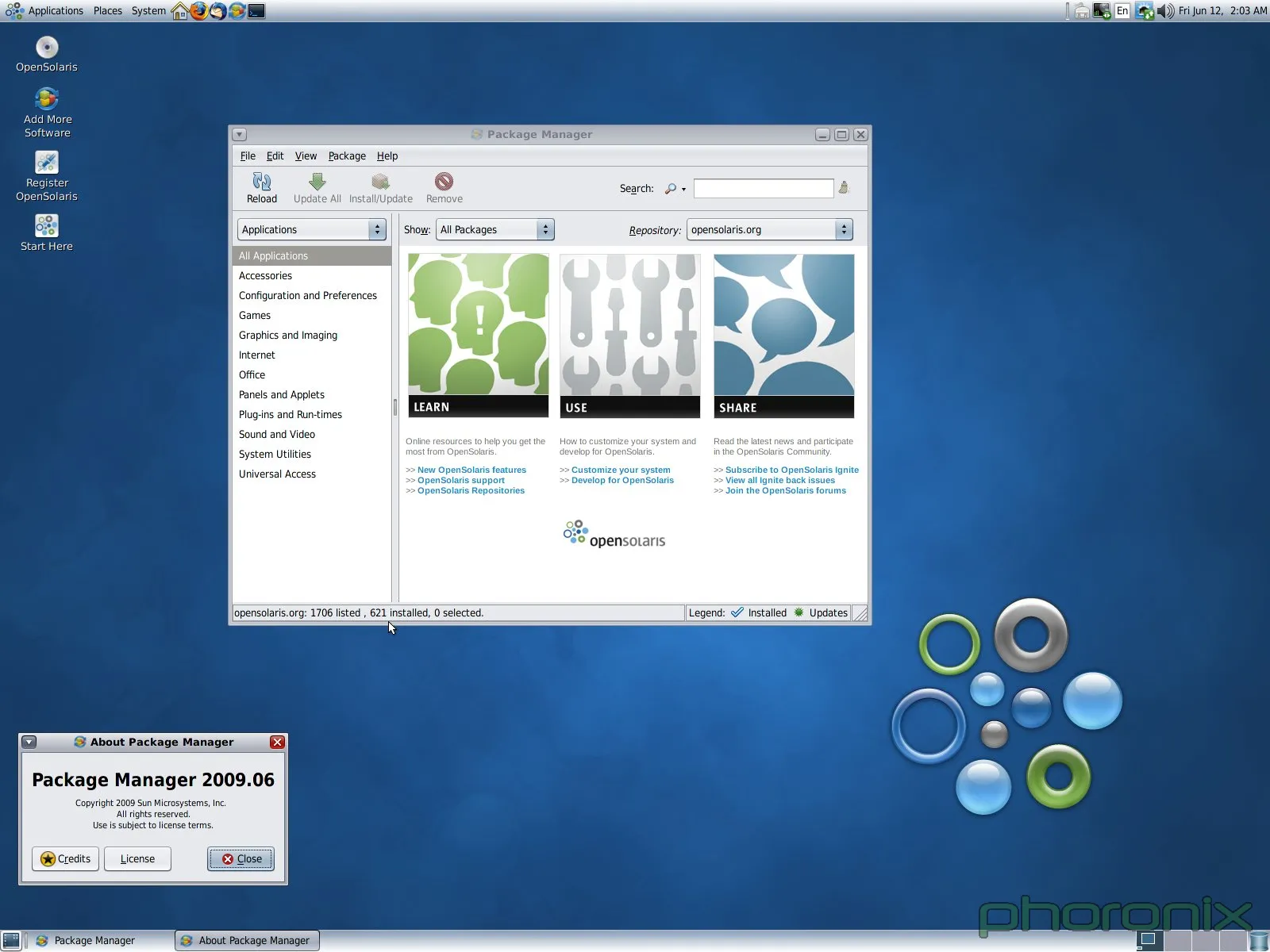Open the Places panel menu
1270x952 pixels.
pos(108,11)
